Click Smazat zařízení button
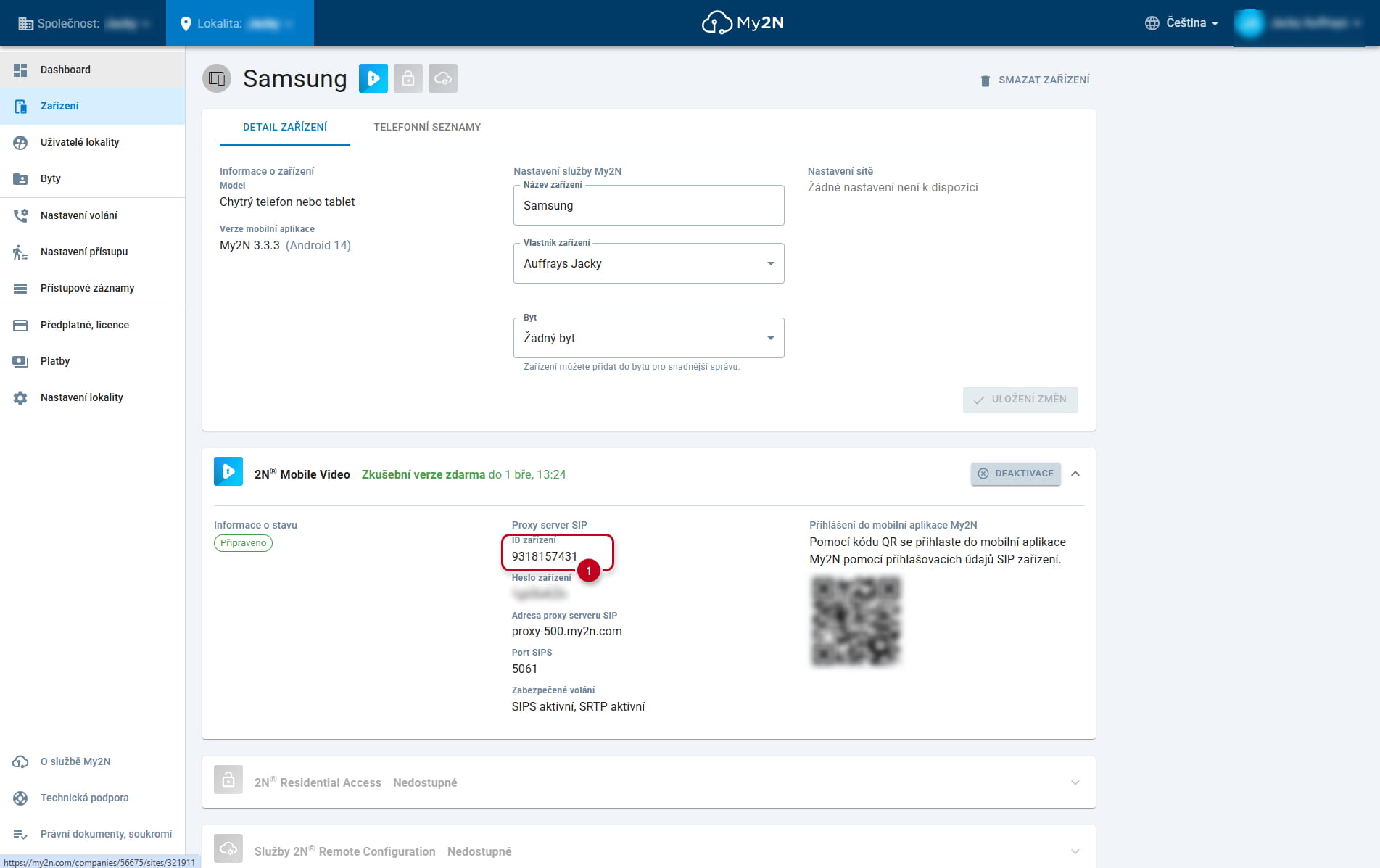1380x868 pixels. 1035,80
